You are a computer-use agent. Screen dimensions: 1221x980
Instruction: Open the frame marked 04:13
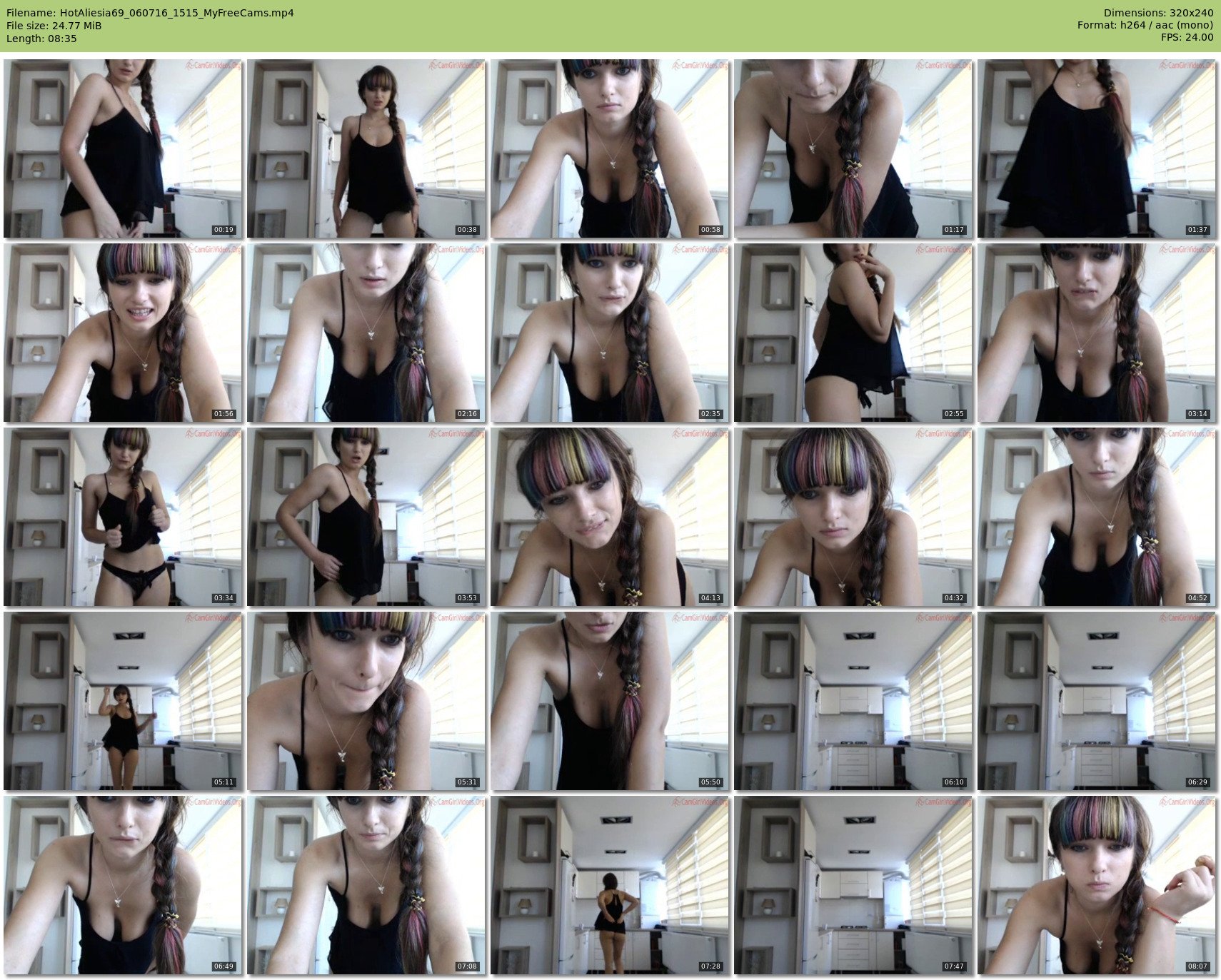point(610,517)
